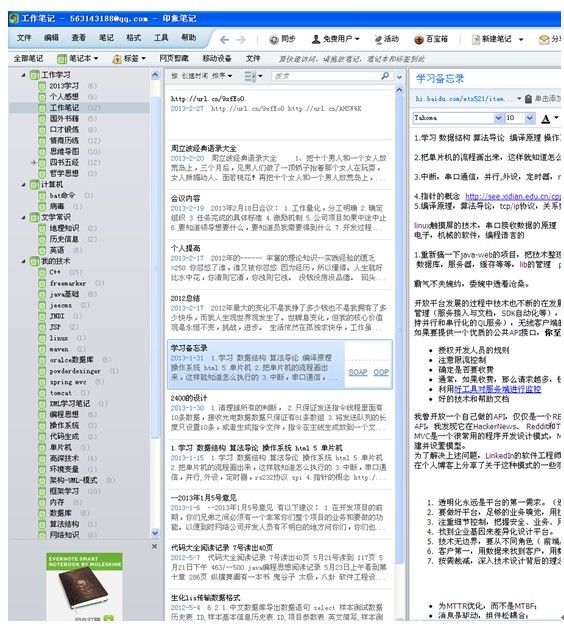Go back with the left arrow icon

224,39
